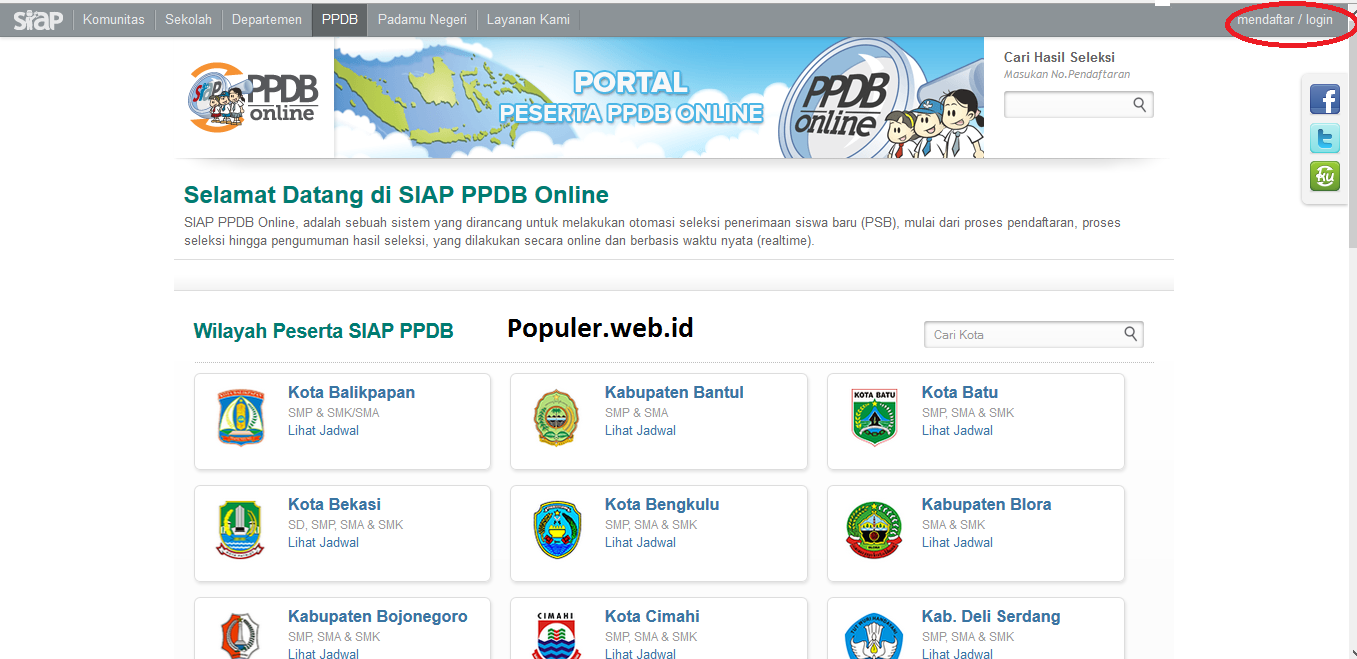Click the Portal Peserta PPDB Online banner
This screenshot has width=1357, height=659.
(x=659, y=98)
